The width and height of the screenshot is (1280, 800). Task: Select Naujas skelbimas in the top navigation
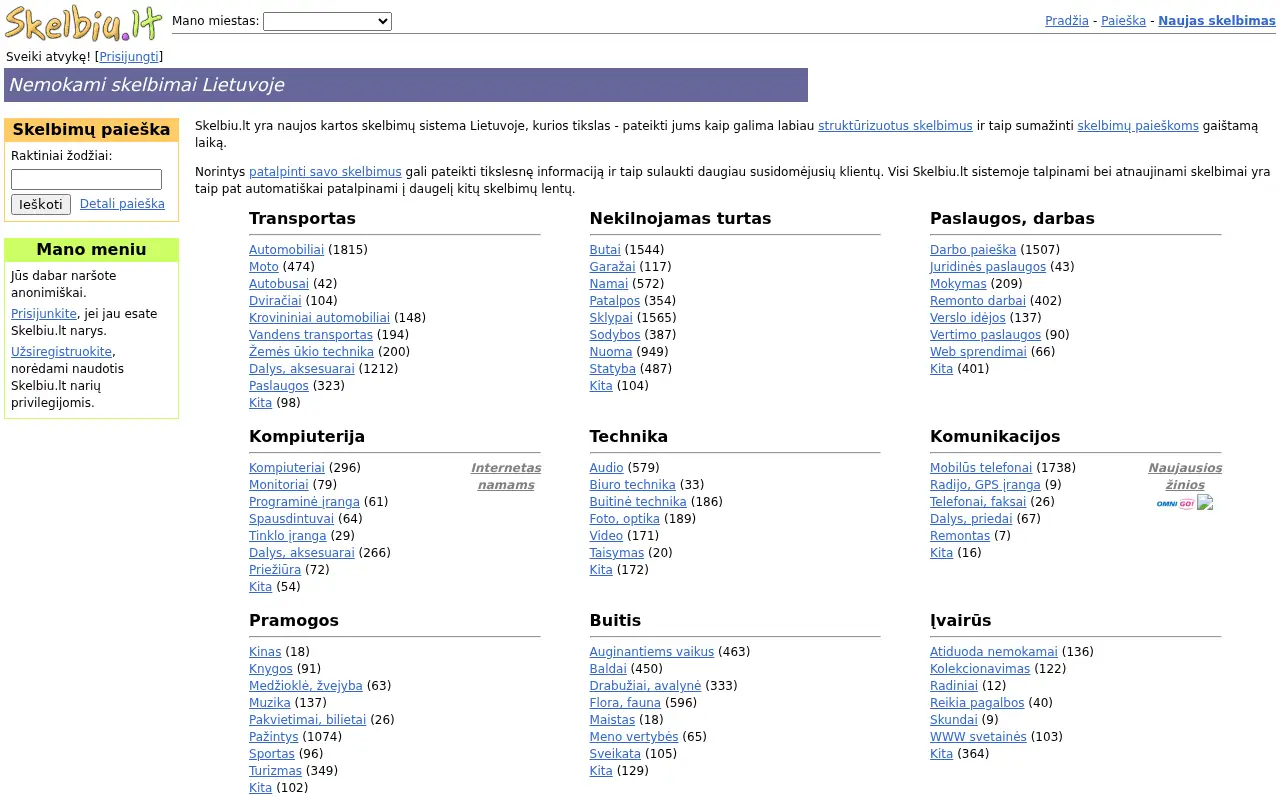pyautogui.click(x=1217, y=21)
